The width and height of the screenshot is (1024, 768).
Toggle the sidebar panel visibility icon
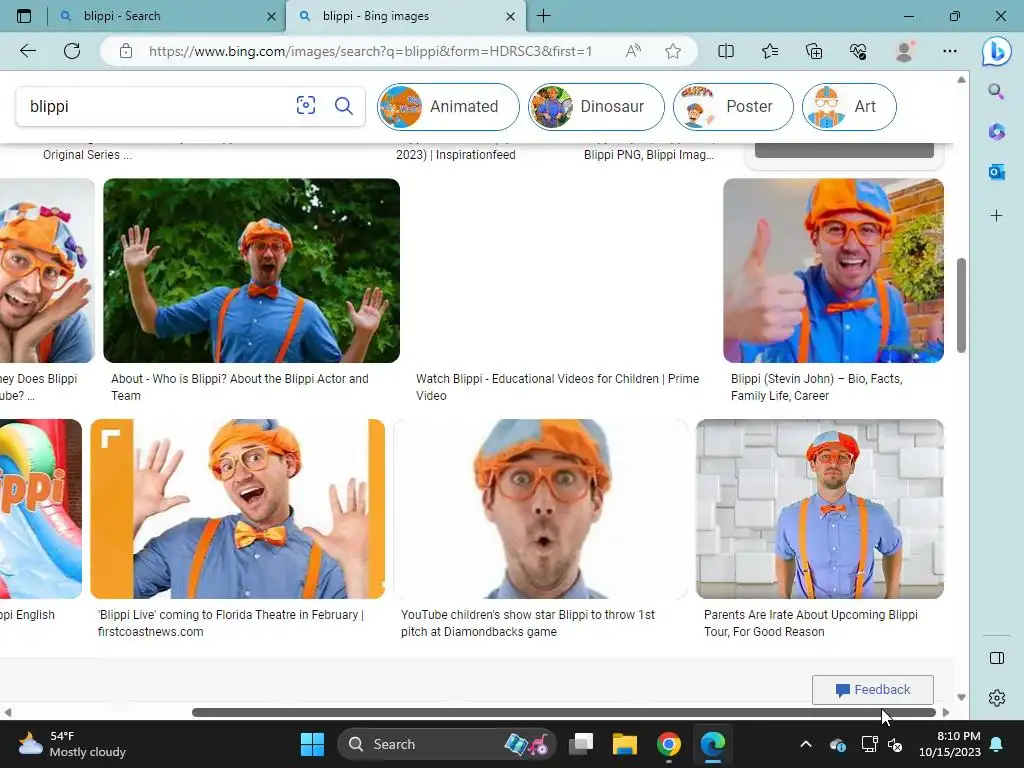coord(997,658)
